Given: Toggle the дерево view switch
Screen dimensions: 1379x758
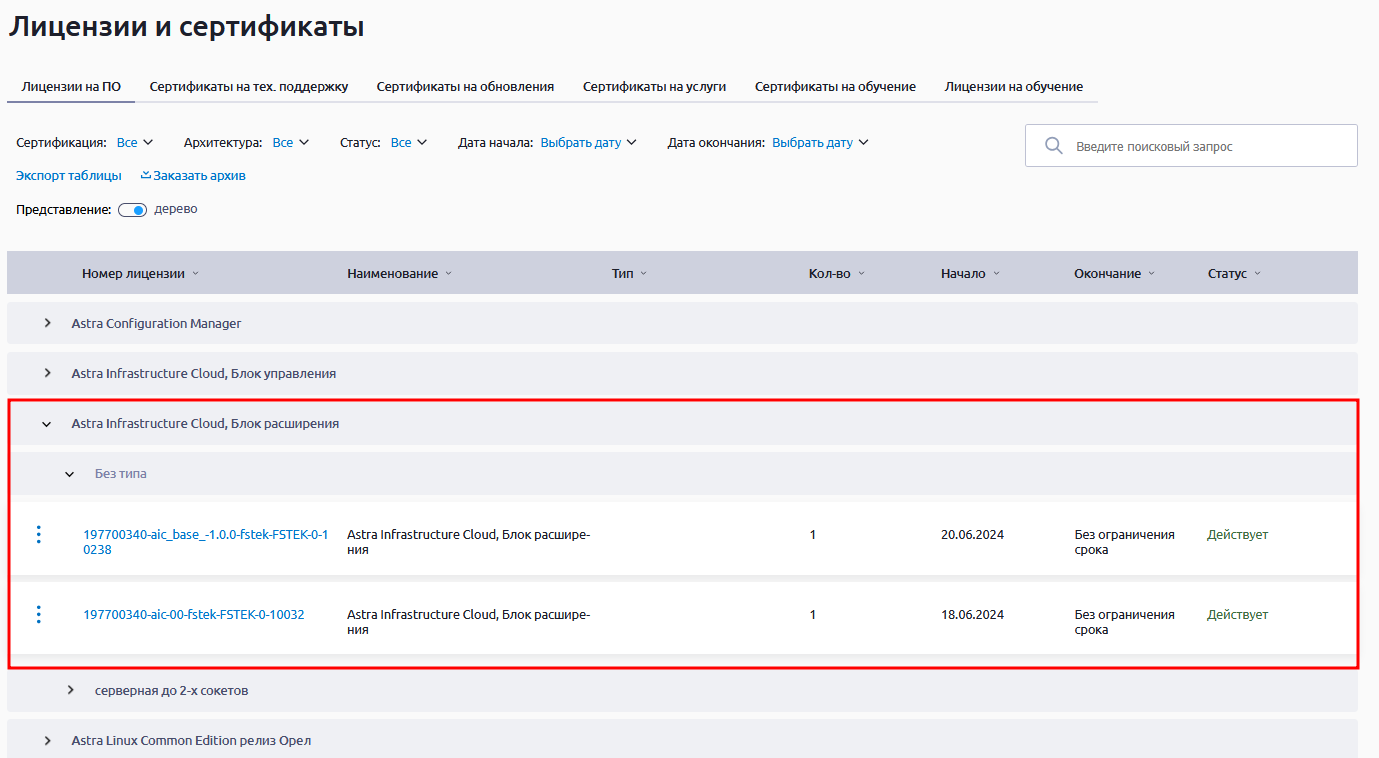Looking at the screenshot, I should pyautogui.click(x=132, y=210).
